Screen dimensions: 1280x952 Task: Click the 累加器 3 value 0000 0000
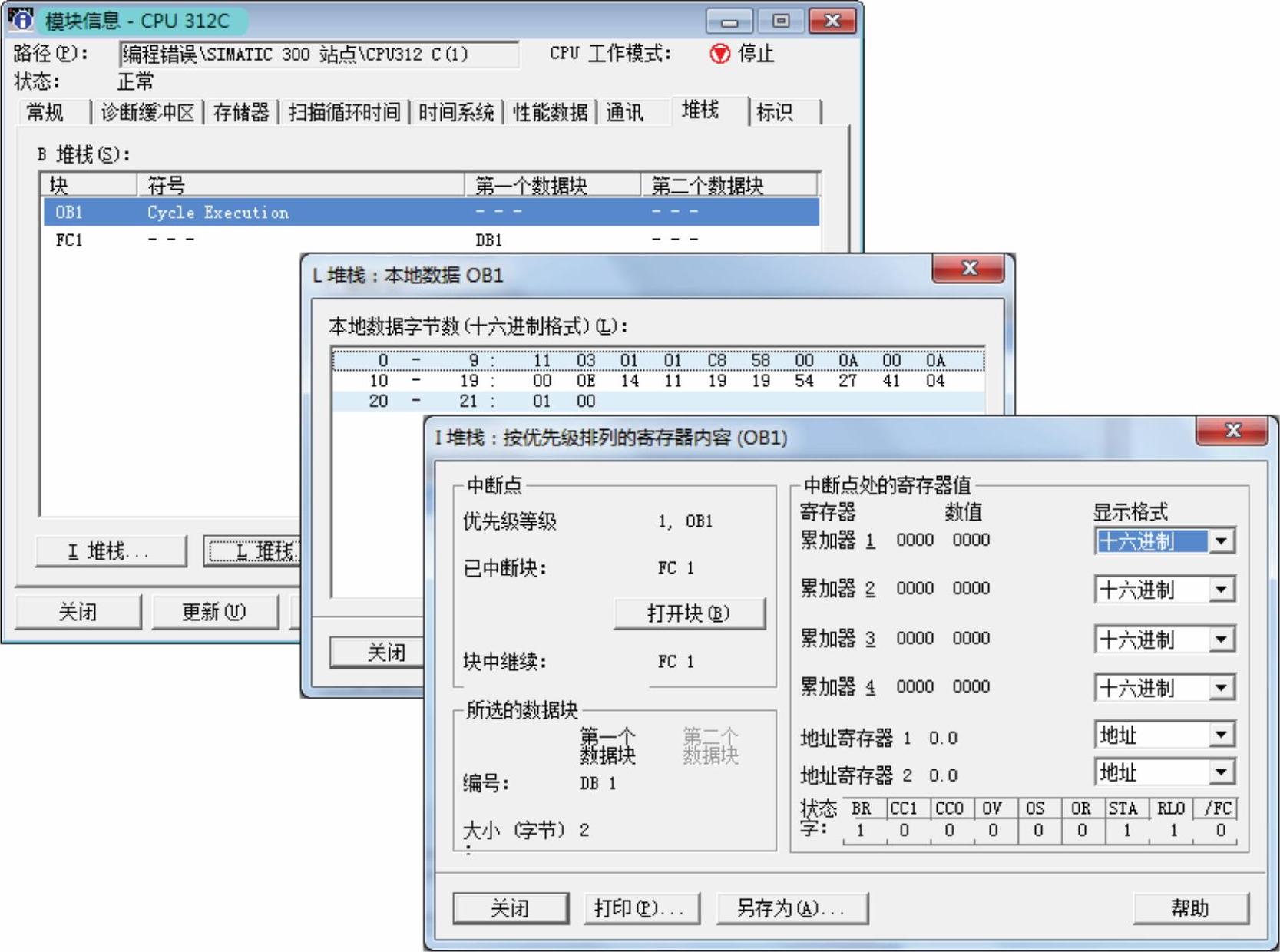click(943, 638)
